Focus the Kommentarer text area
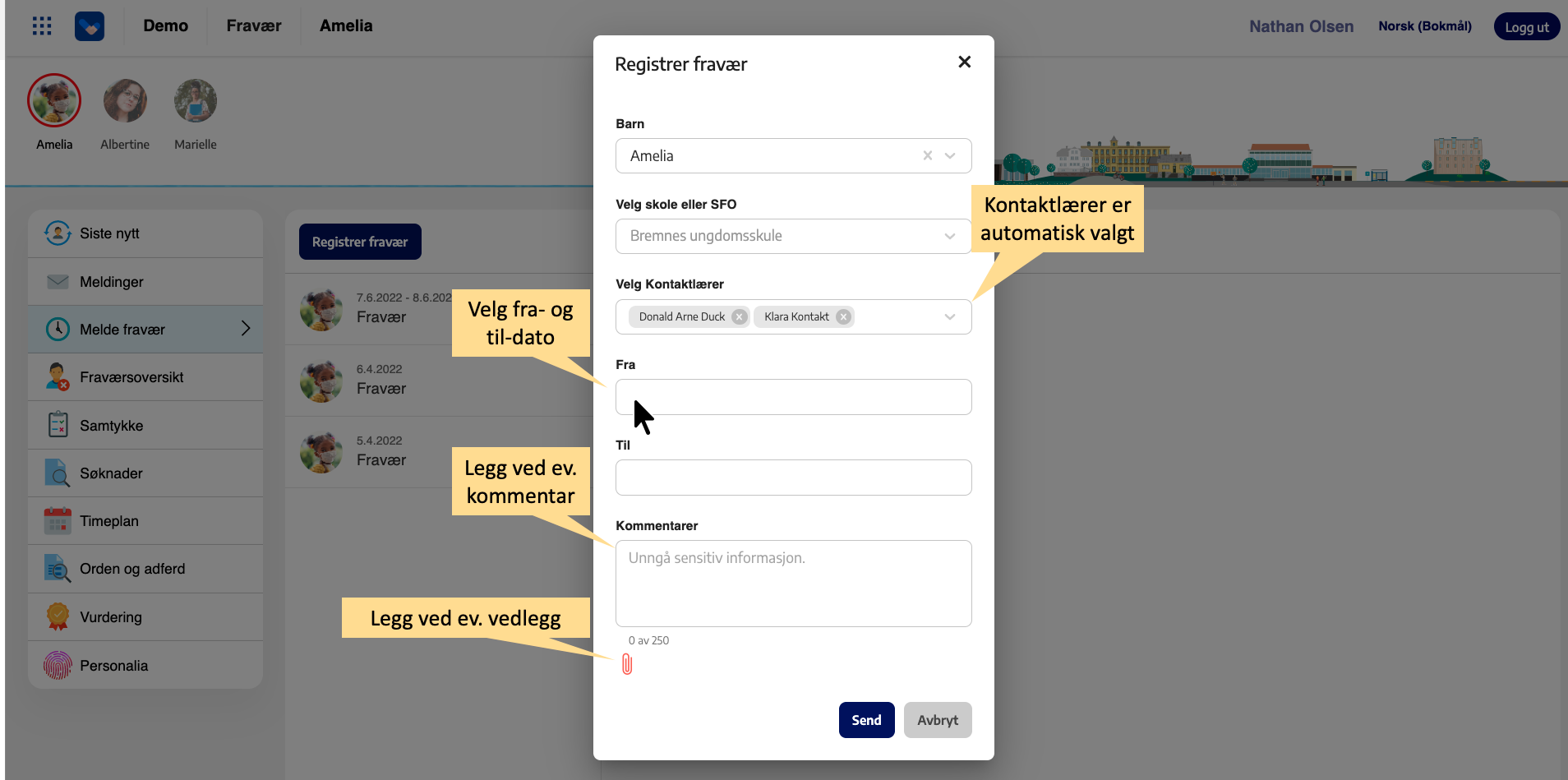 (793, 584)
